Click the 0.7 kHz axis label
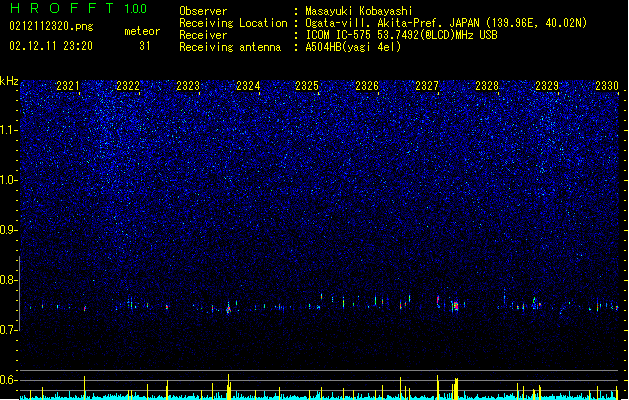The height and width of the screenshot is (400, 629). (8, 330)
